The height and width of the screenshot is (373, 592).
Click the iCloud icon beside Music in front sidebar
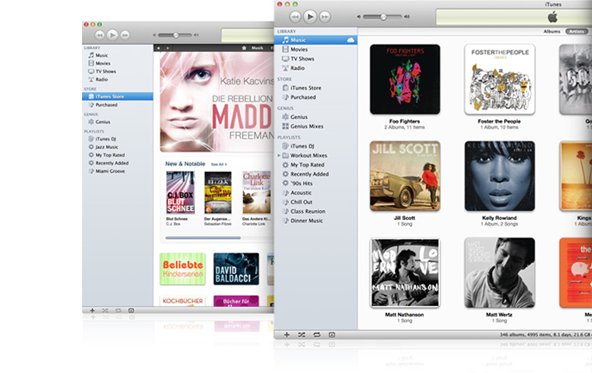point(350,40)
